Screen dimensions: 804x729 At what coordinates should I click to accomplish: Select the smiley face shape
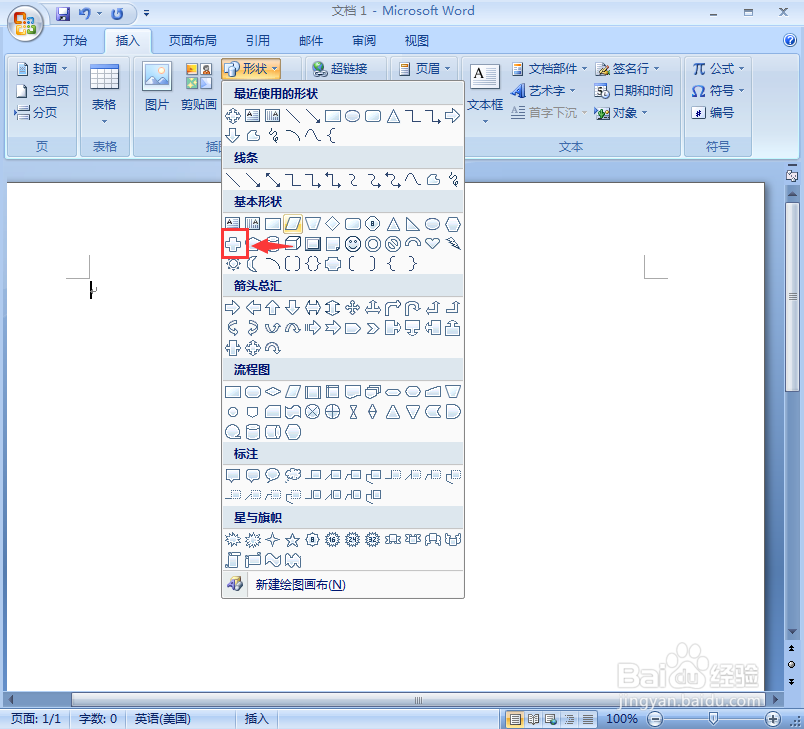pos(352,243)
